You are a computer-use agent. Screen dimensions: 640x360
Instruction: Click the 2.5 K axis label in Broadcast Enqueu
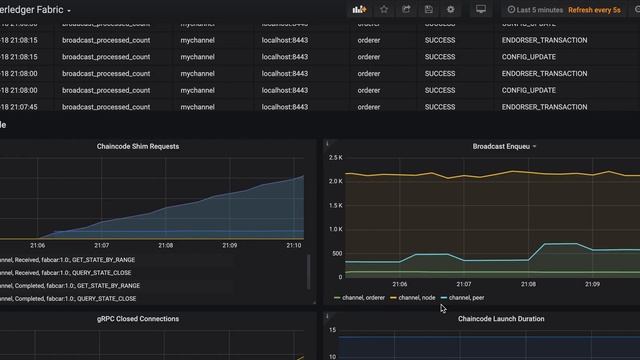[x=336, y=158]
